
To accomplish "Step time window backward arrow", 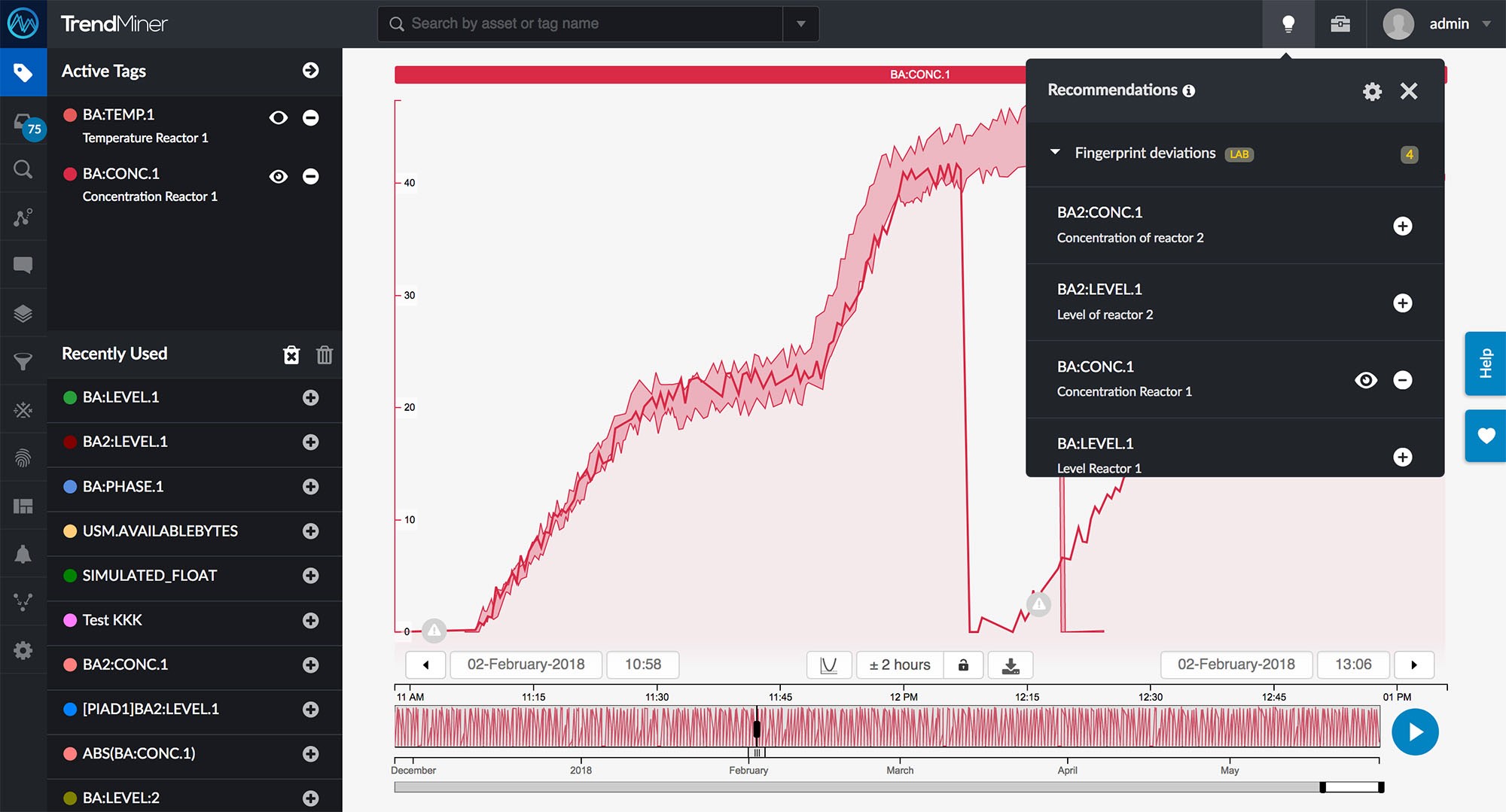I will click(425, 665).
